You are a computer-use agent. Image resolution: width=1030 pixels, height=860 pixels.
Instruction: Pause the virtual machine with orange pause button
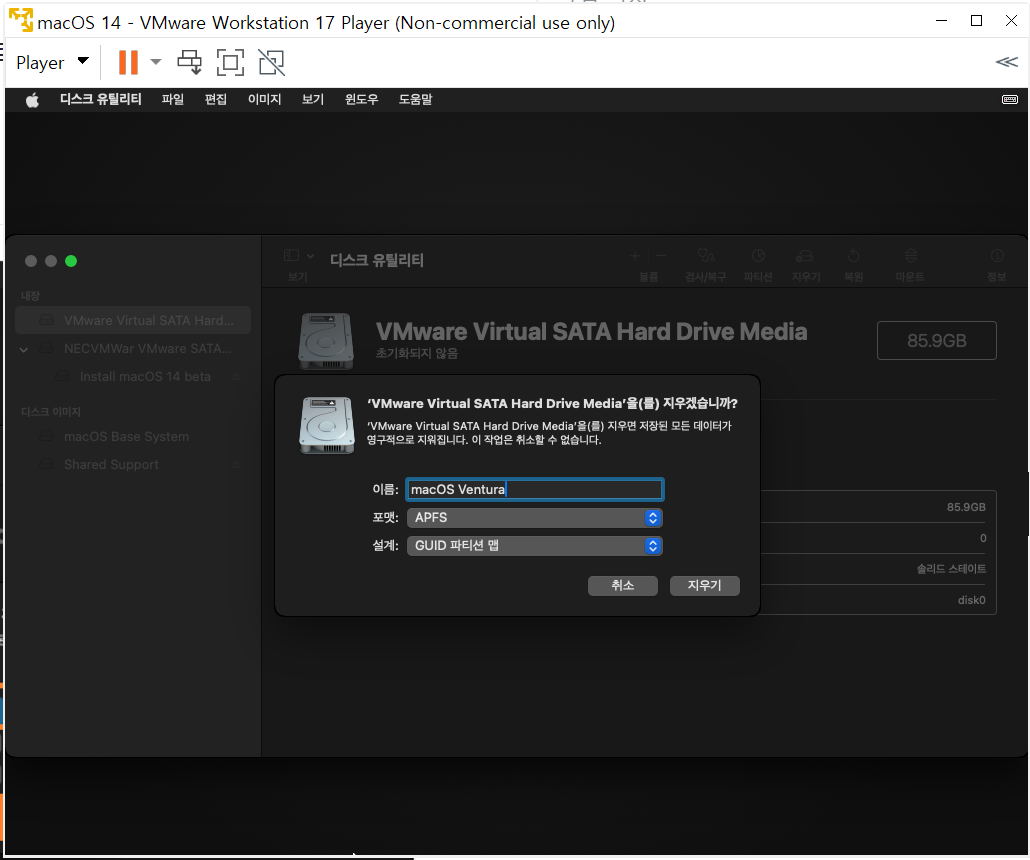[128, 62]
